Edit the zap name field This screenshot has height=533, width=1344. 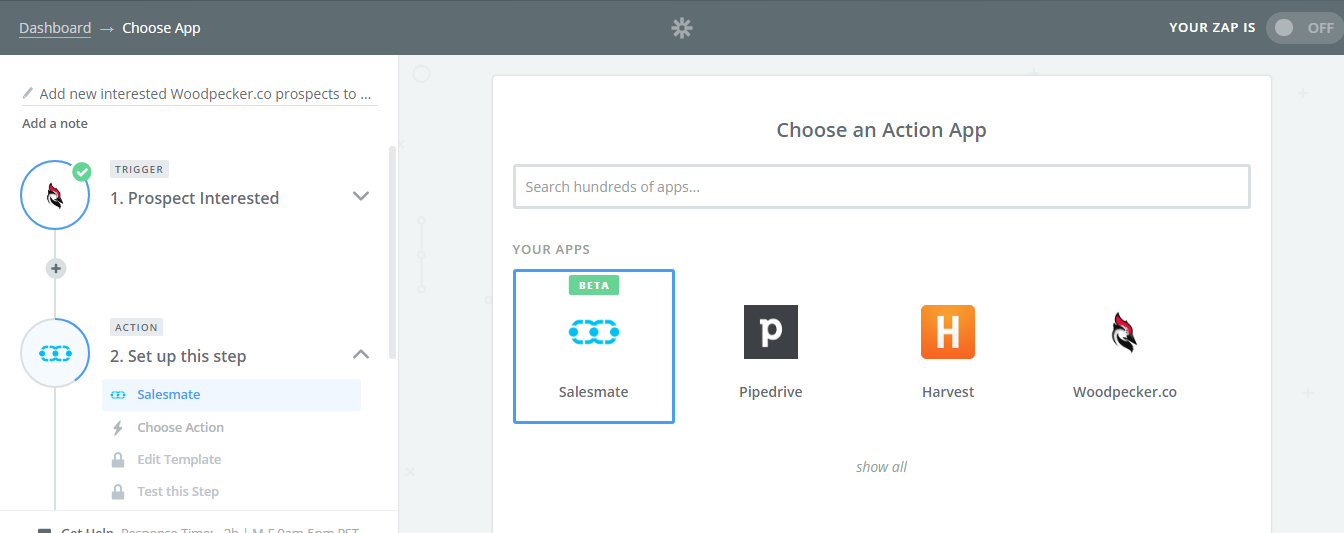tap(200, 94)
